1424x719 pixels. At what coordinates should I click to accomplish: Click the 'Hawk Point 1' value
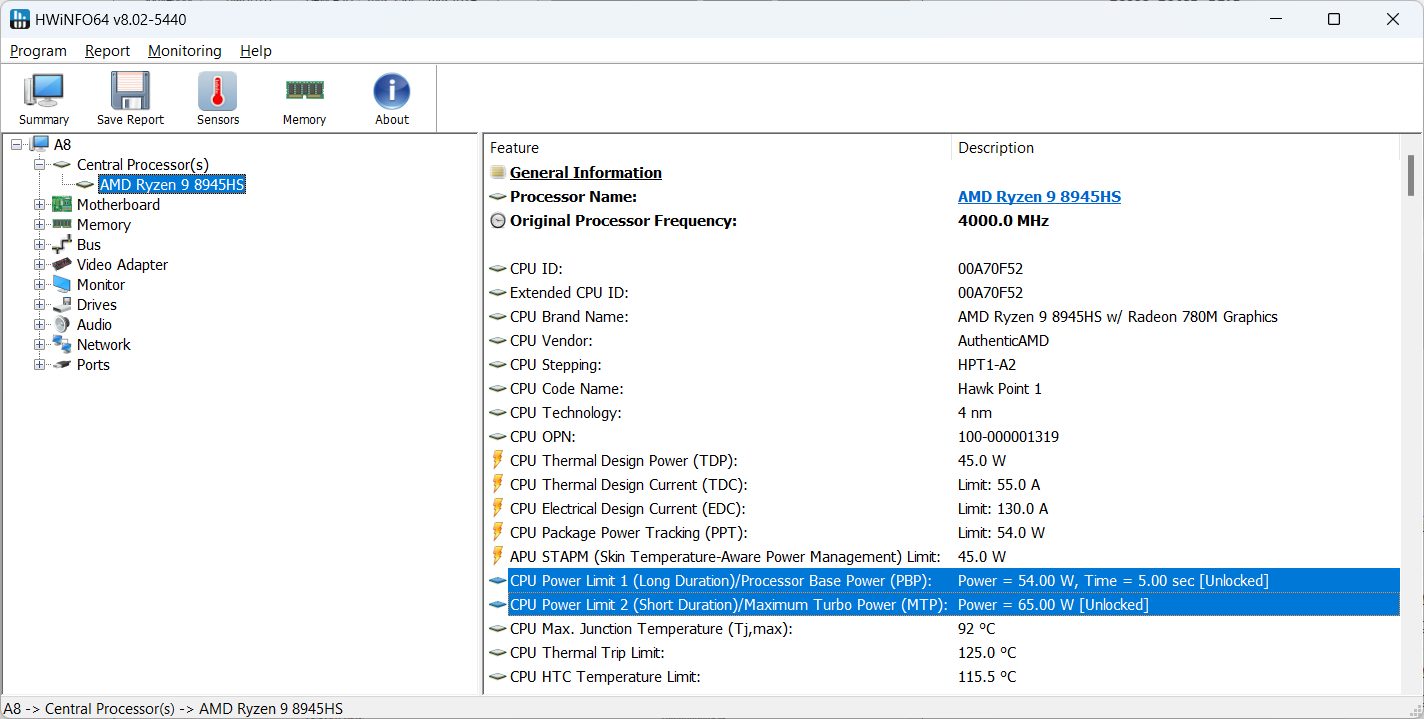click(1000, 389)
